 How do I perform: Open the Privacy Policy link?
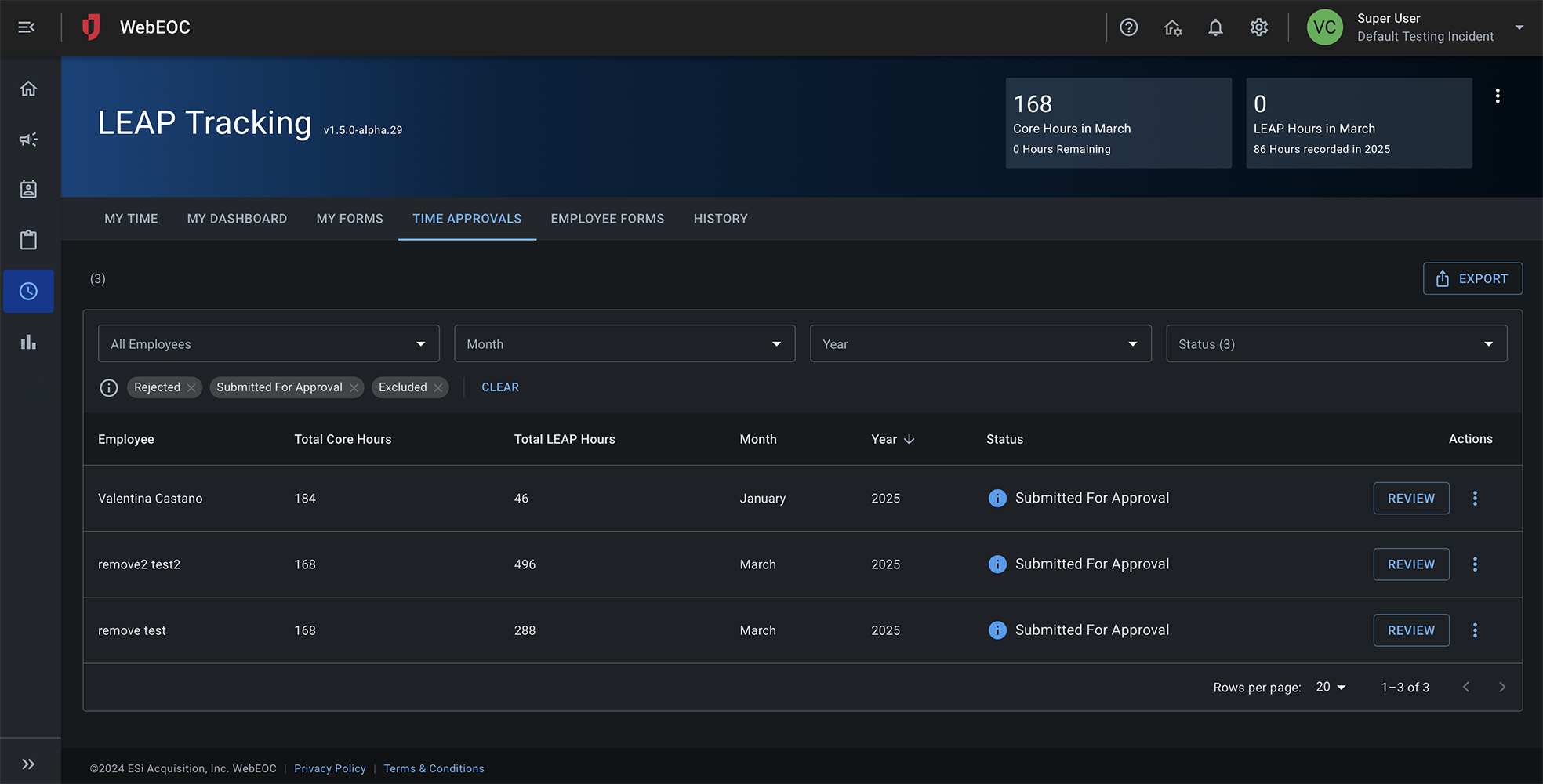click(330, 769)
